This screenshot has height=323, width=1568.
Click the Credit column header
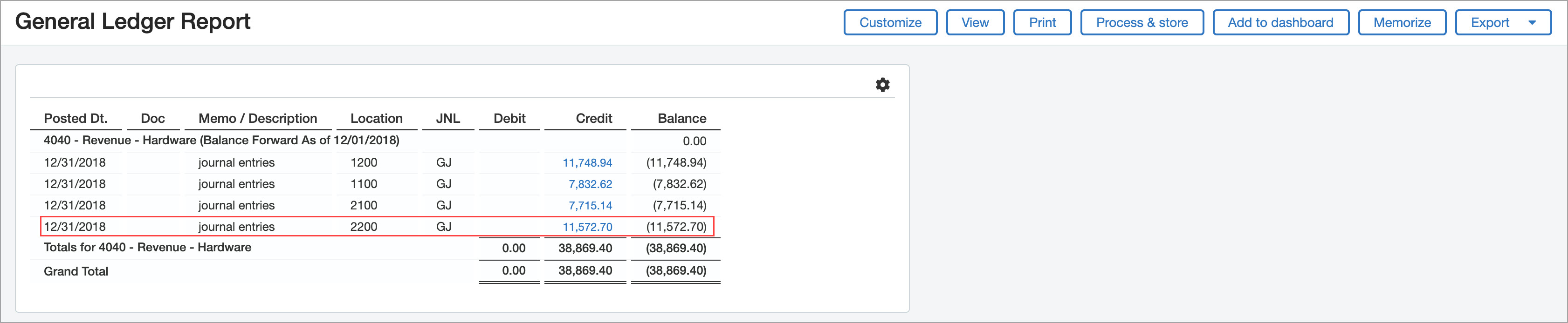[x=593, y=119]
